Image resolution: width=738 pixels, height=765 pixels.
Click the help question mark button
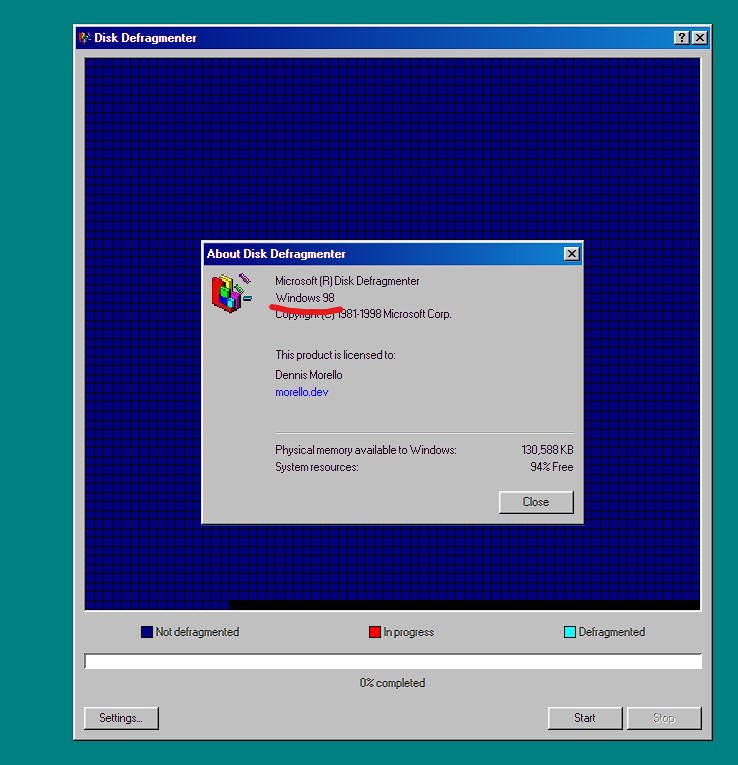tap(681, 38)
